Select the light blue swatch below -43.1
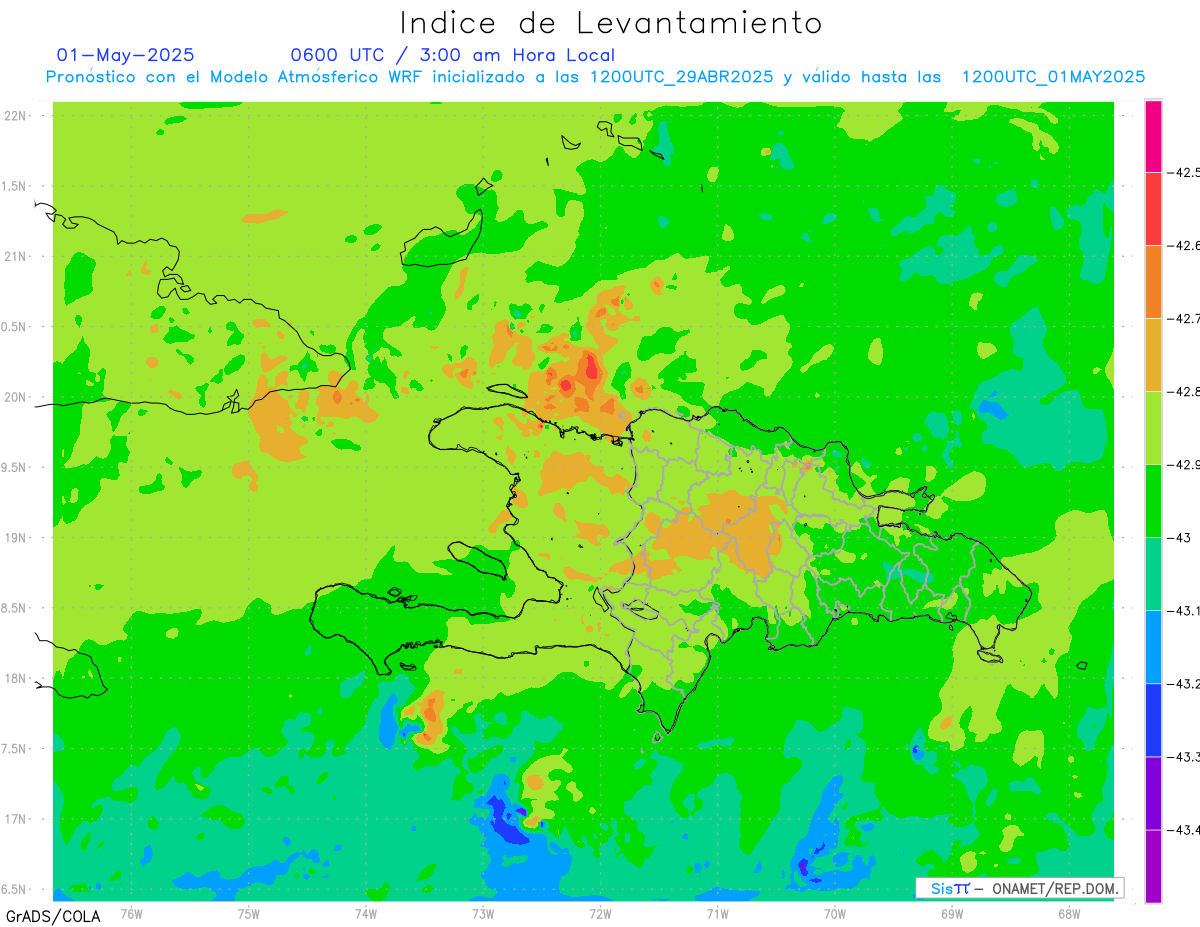 (1153, 647)
